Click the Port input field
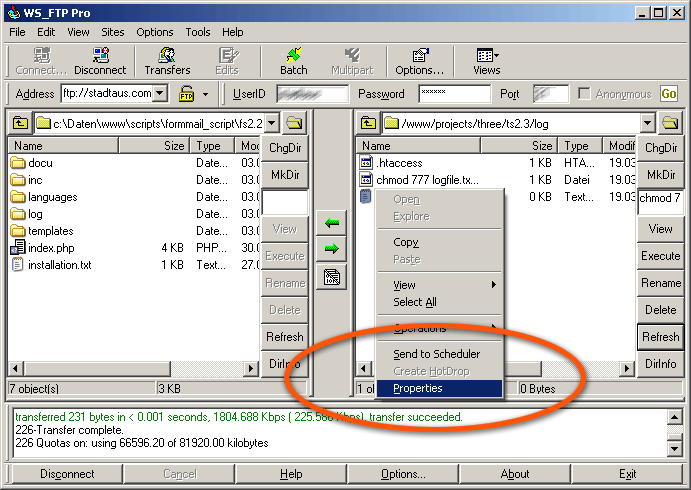The width and height of the screenshot is (691, 490). 550,94
